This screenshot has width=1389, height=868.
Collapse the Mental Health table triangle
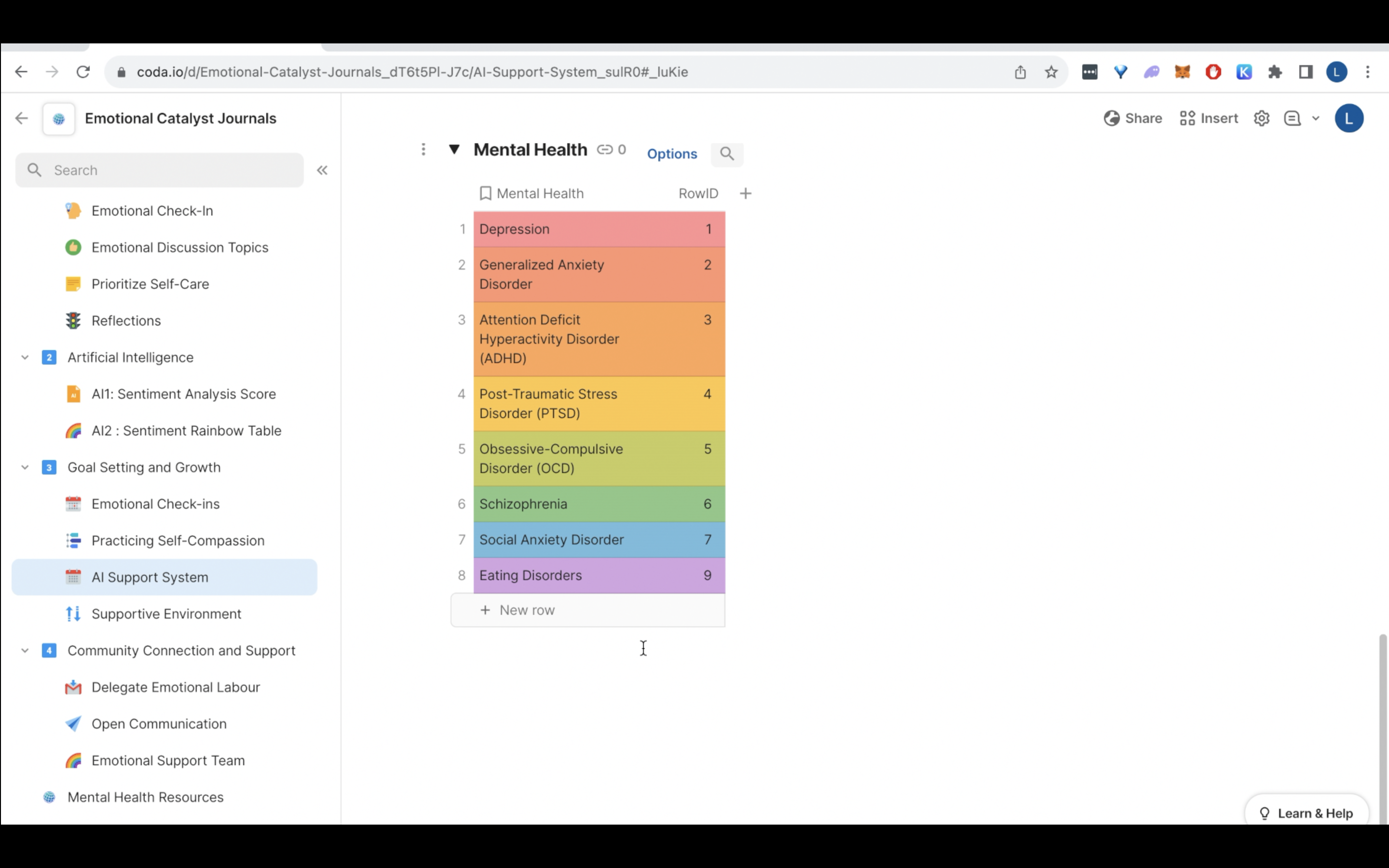pos(454,149)
